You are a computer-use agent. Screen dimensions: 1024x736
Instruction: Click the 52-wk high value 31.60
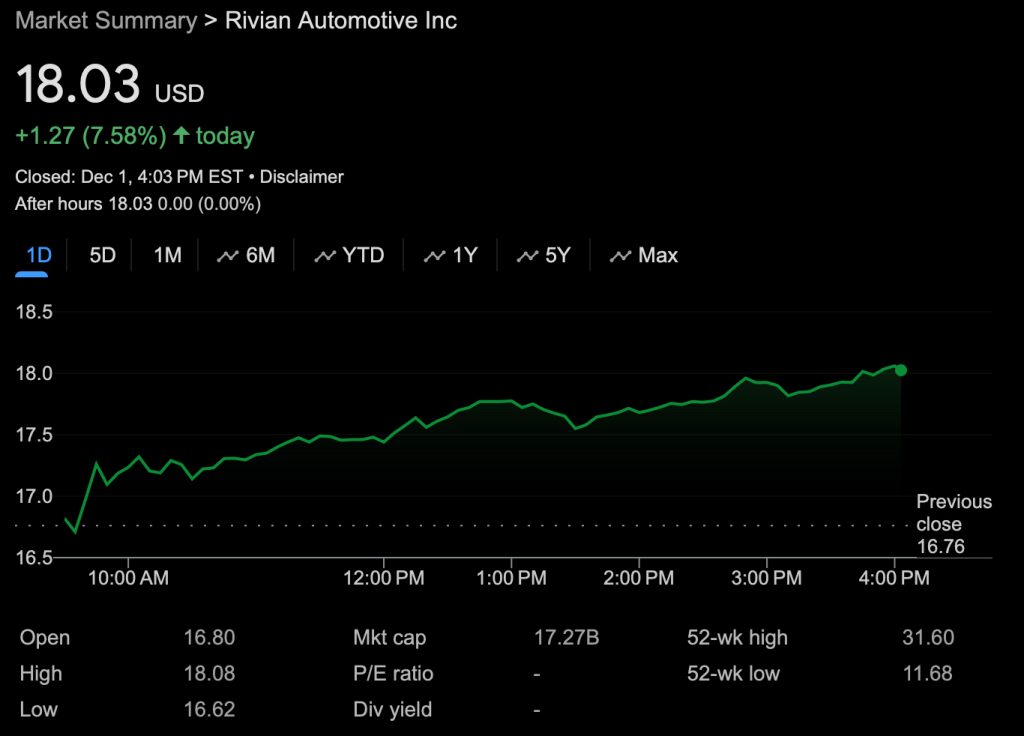point(927,638)
